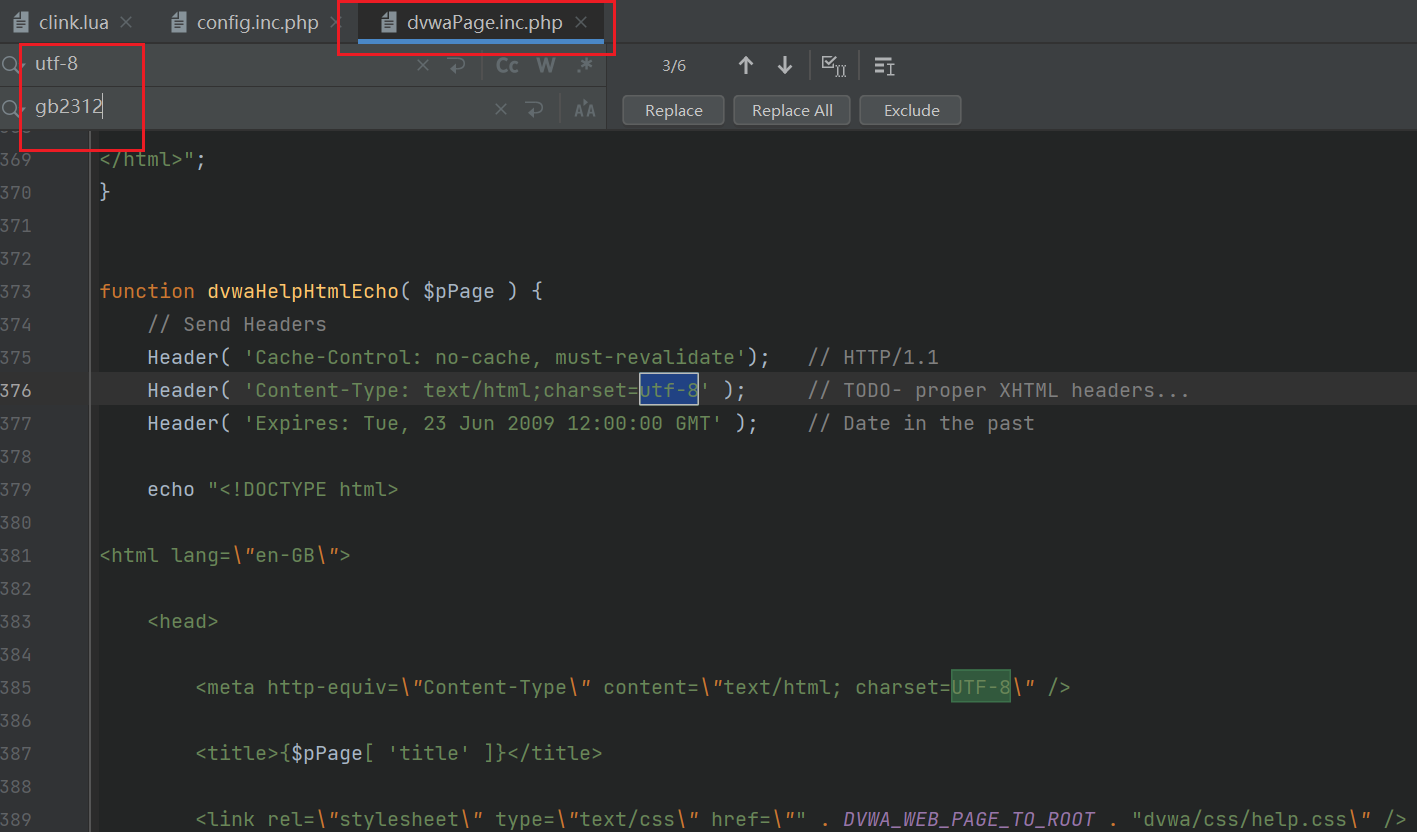Click the '// Send Headers' comment
Screen dimensions: 1417x832
(237, 324)
